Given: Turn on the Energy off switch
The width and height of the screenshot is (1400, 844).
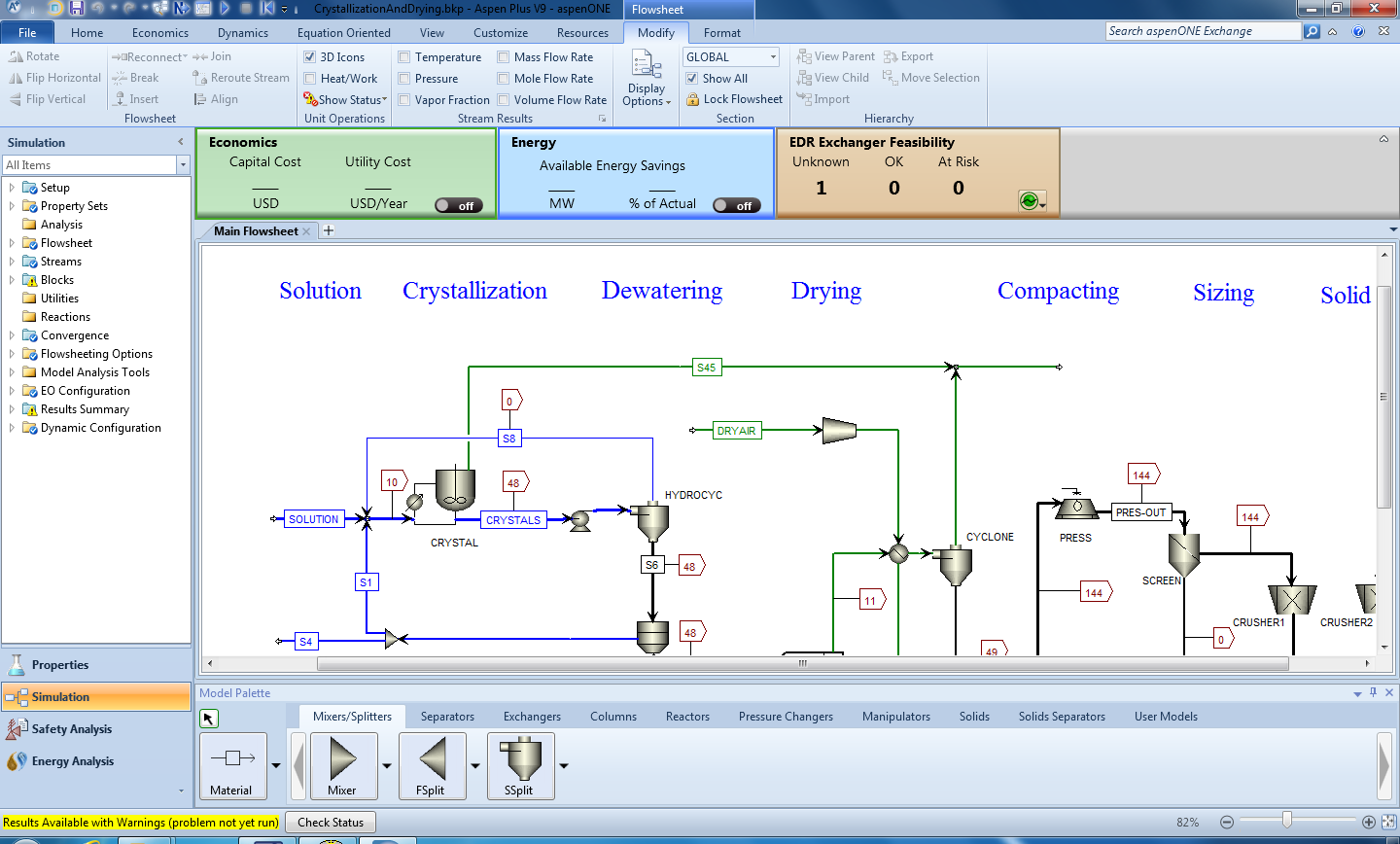Looking at the screenshot, I should point(737,205).
